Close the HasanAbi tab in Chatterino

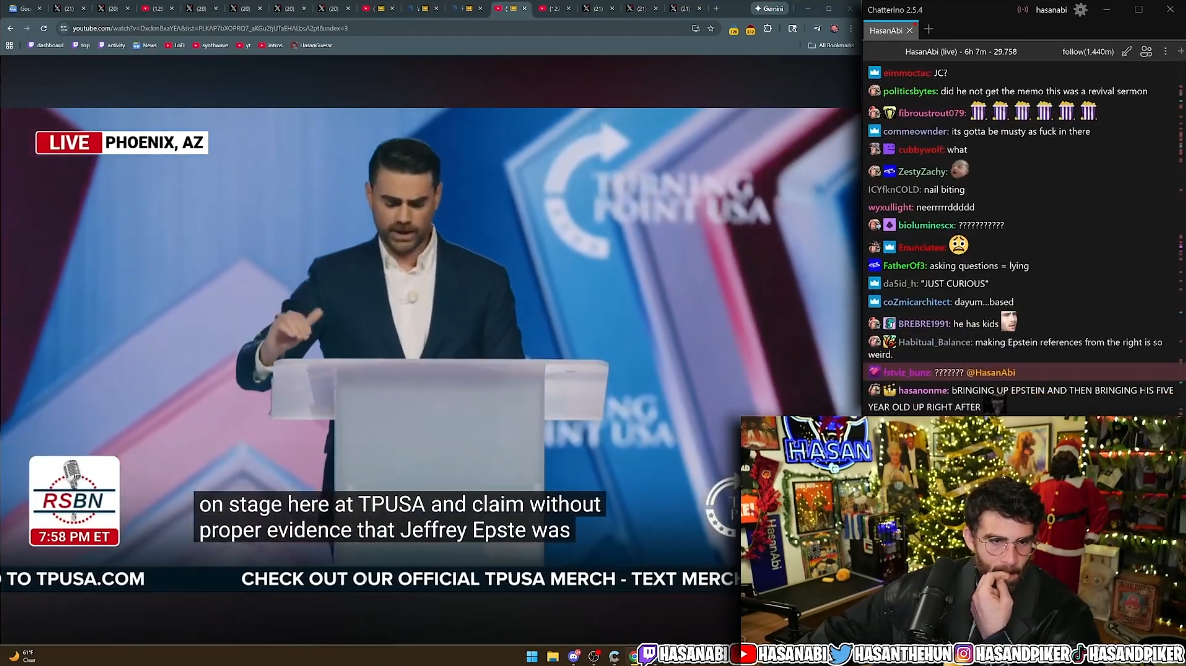pyautogui.click(x=910, y=30)
